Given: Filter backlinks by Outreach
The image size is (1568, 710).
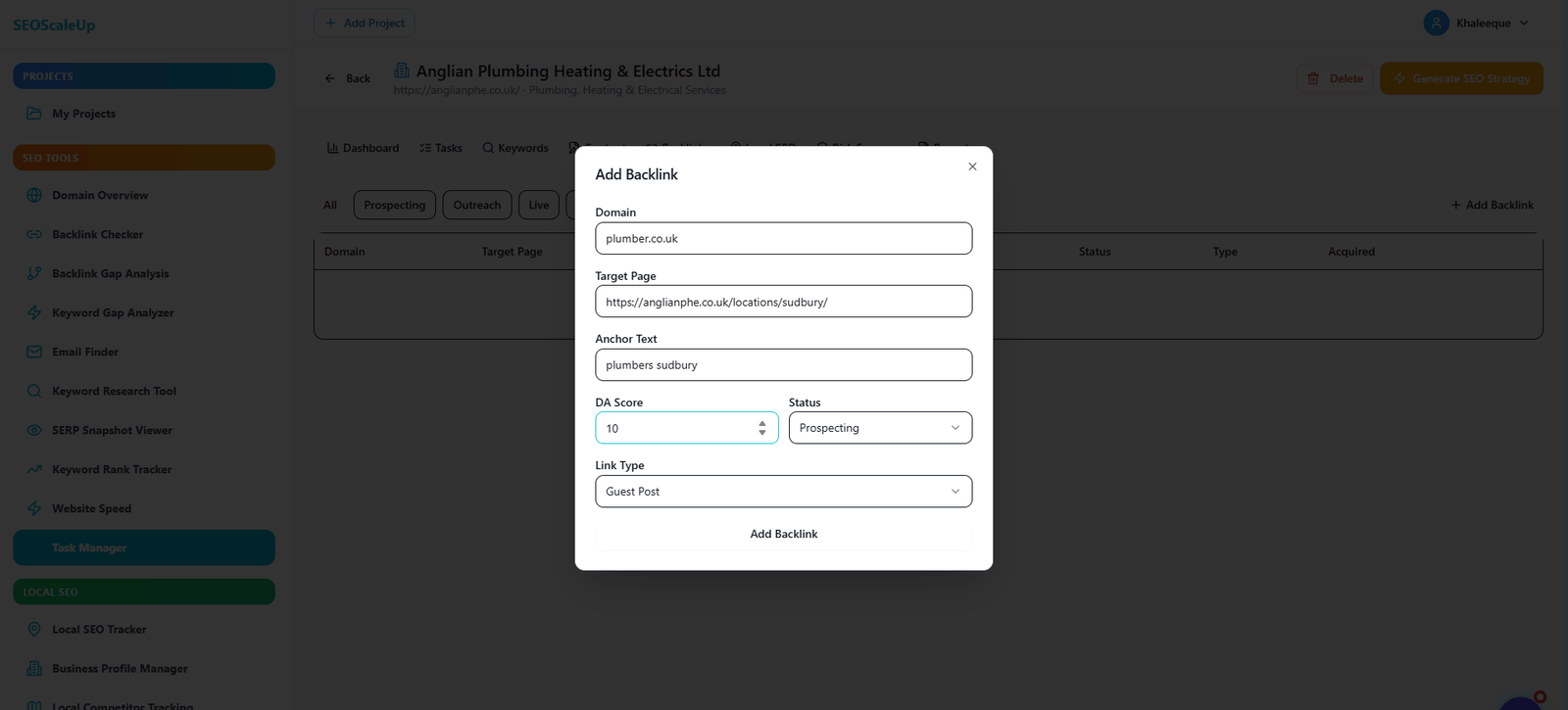Looking at the screenshot, I should point(476,205).
